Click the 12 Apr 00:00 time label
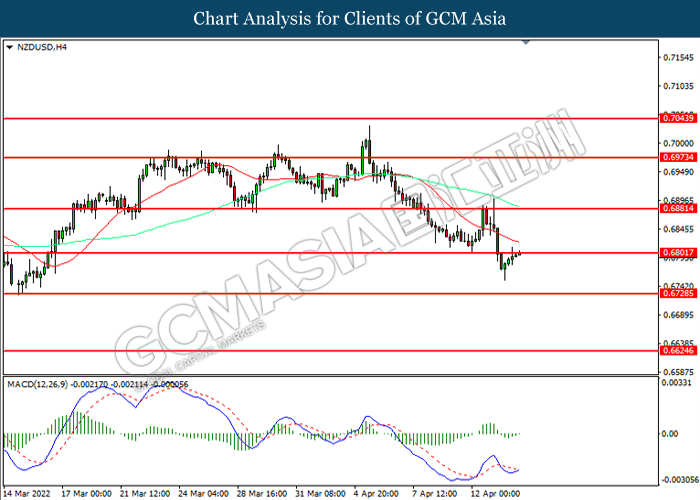The height and width of the screenshot is (500, 700). pyautogui.click(x=496, y=494)
